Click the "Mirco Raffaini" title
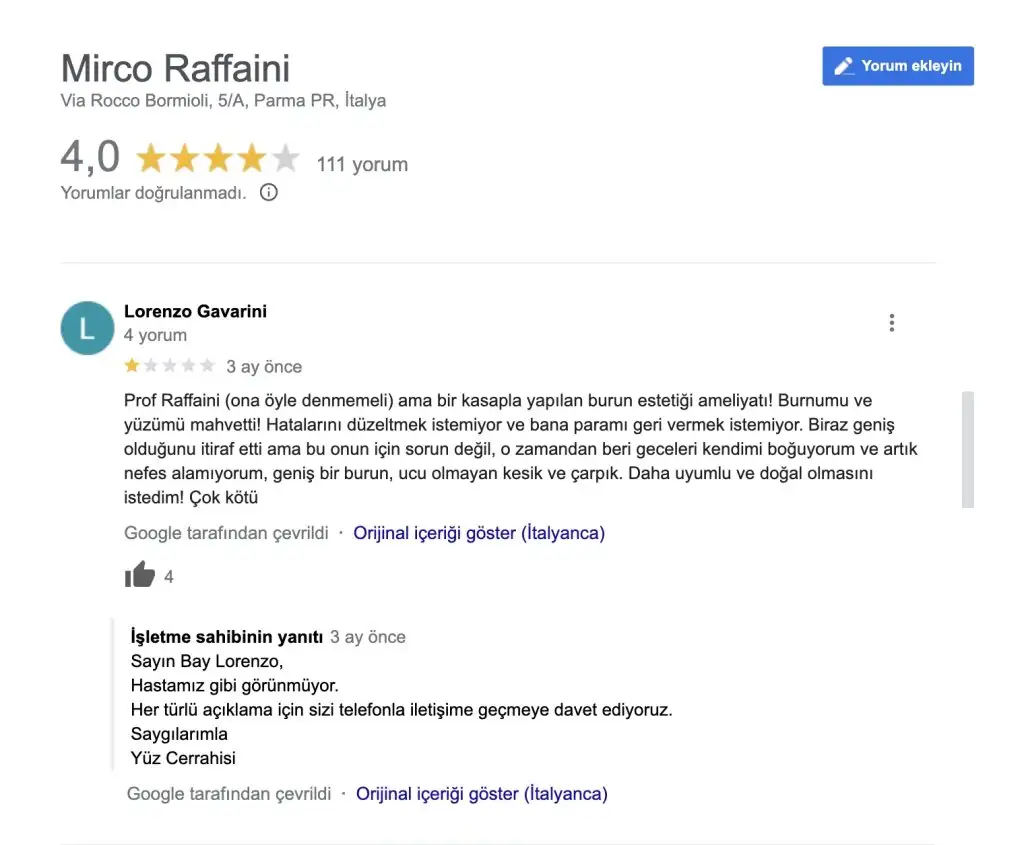 coord(175,69)
